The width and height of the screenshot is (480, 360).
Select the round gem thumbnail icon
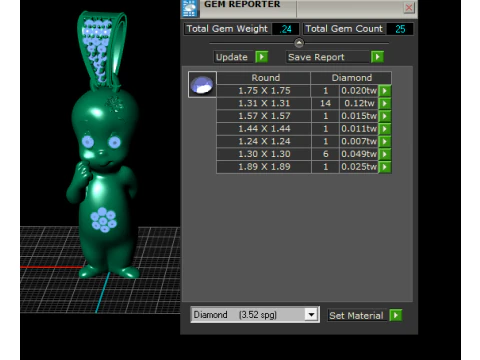coord(202,84)
